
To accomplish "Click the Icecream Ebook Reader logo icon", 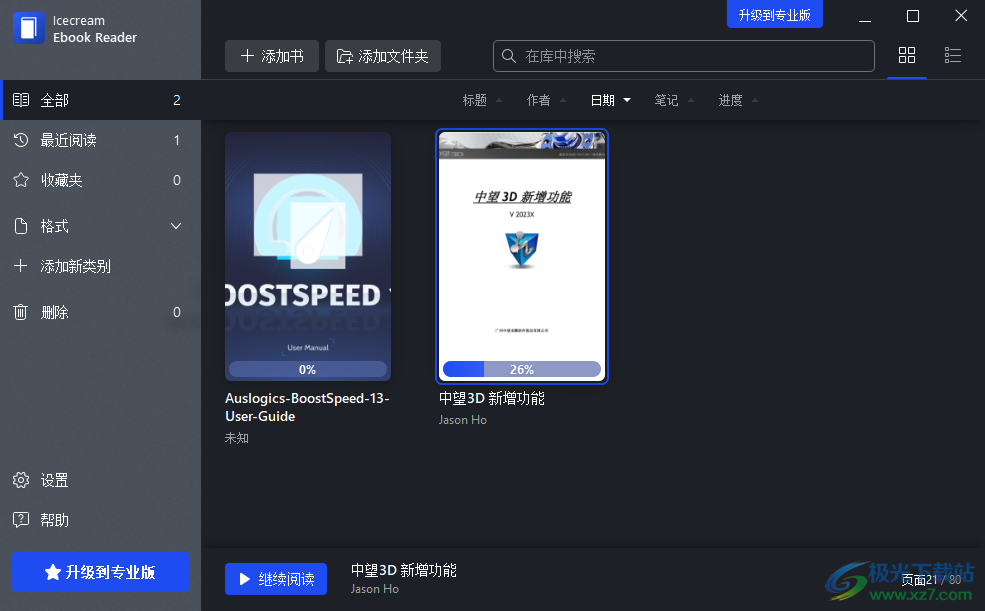I will click(x=28, y=28).
